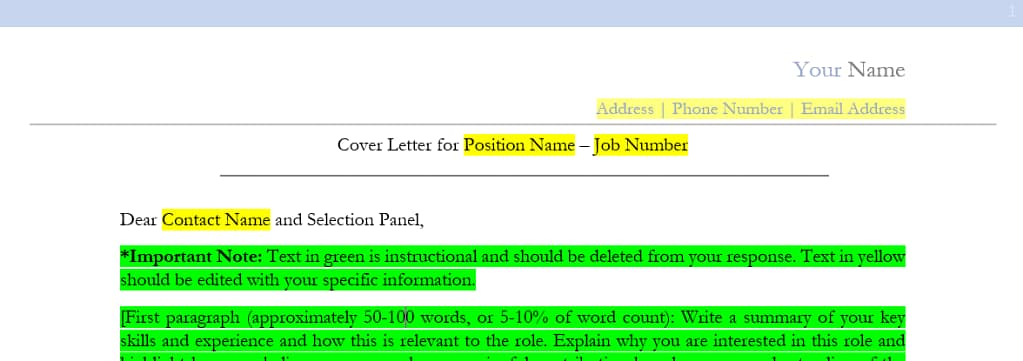Select the 'Phone Number' placeholder text
The height and width of the screenshot is (361, 1023).
(727, 108)
